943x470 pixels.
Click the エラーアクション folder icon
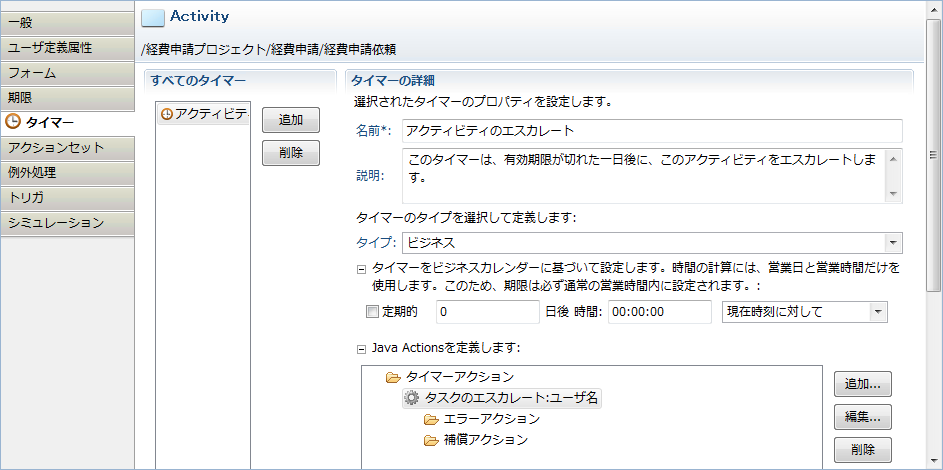(431, 419)
